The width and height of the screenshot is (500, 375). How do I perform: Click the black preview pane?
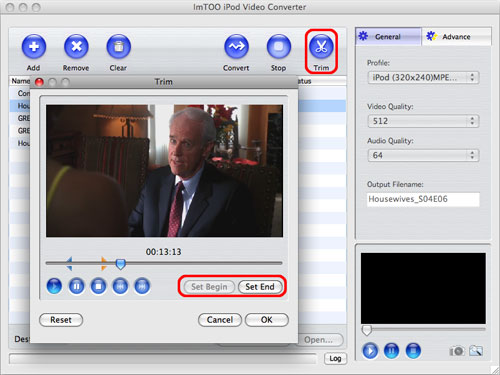pos(423,288)
